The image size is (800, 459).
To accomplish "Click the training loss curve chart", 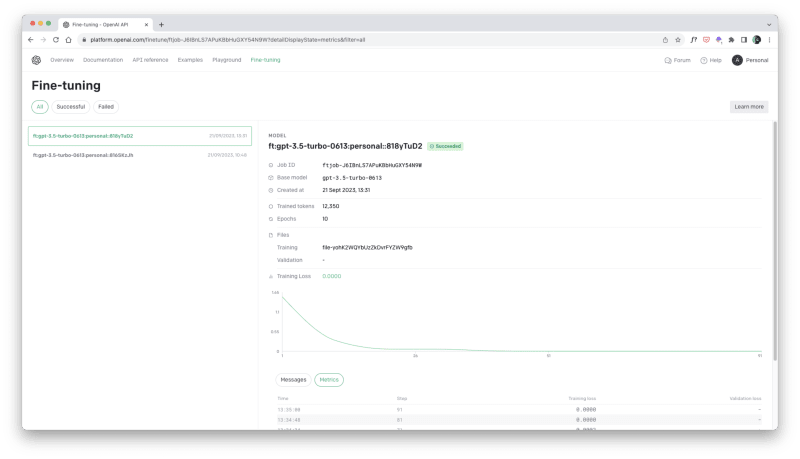I will coord(516,323).
